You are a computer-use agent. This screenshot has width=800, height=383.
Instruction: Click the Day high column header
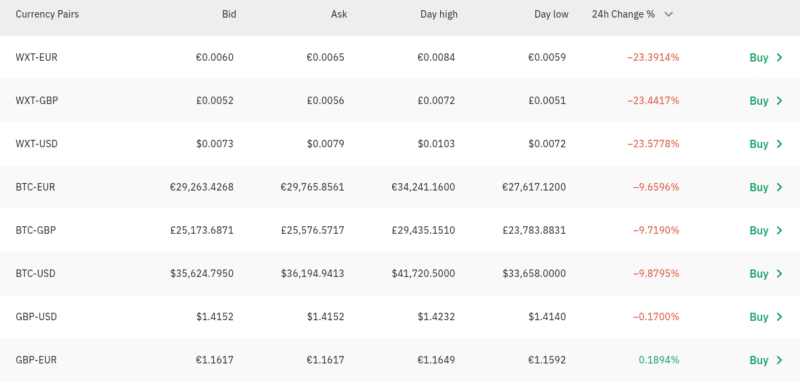439,14
